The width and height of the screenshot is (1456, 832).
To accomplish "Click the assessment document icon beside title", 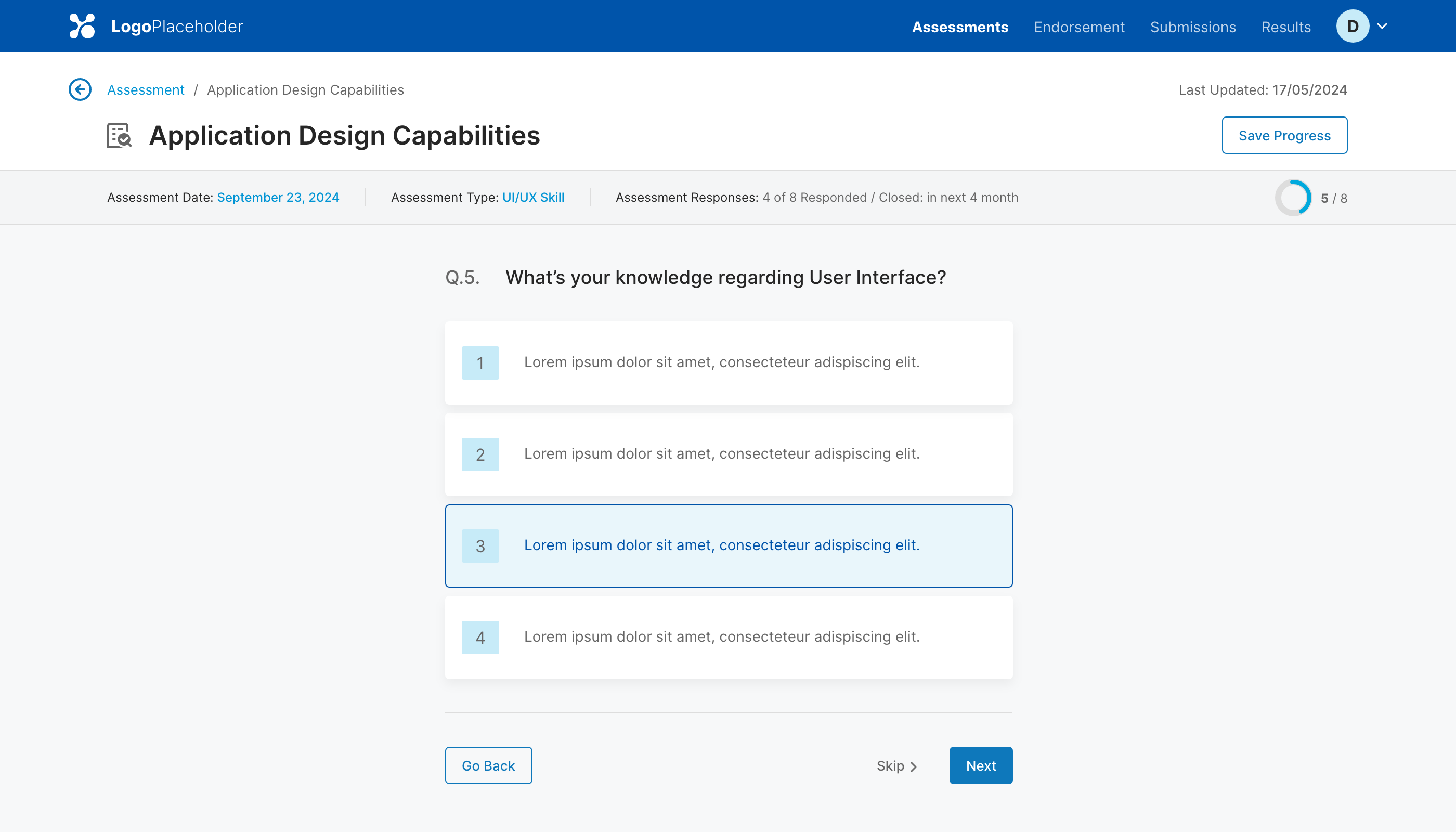I will (x=120, y=135).
